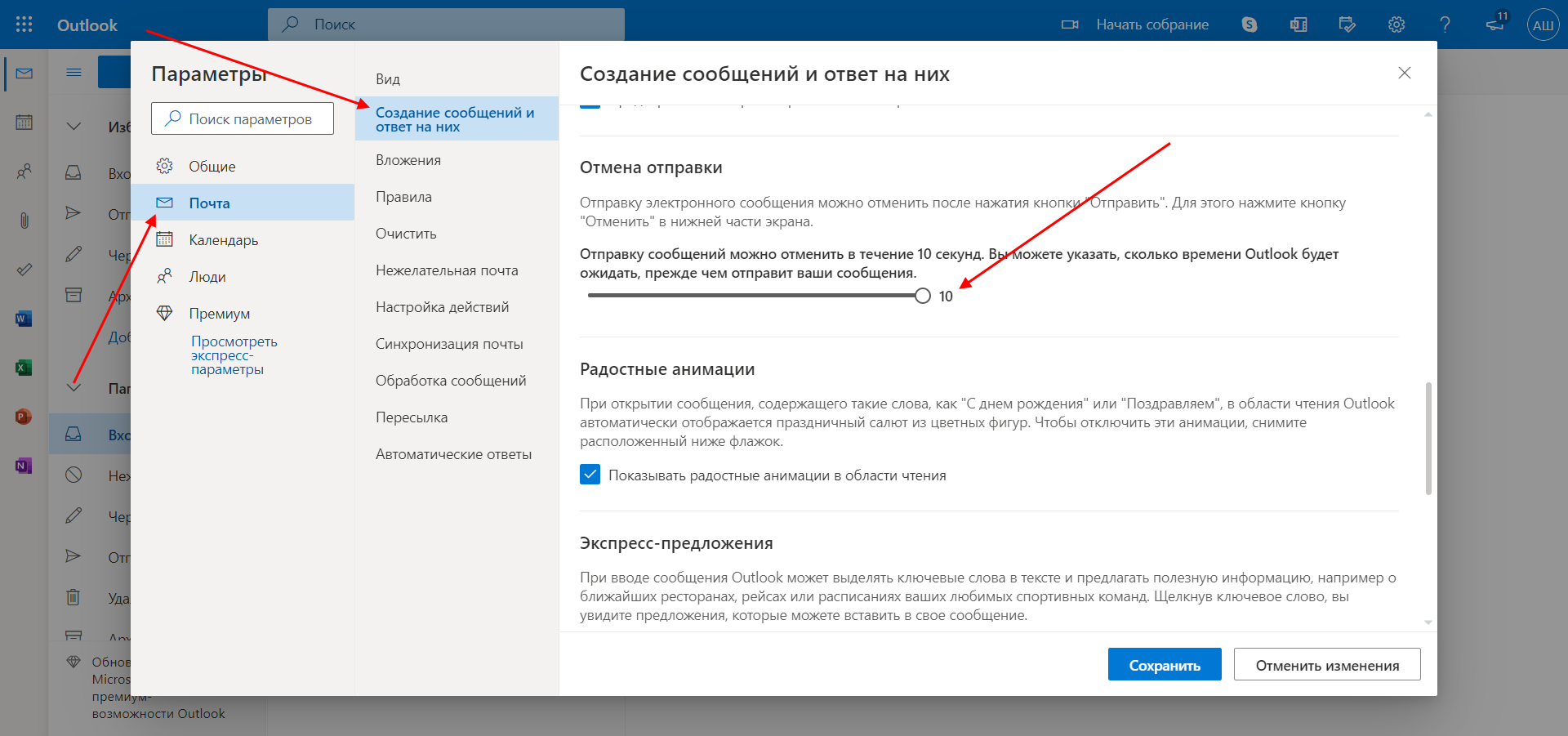Click the settings content scrollbar thumb
The height and width of the screenshot is (736, 1568).
click(1428, 438)
